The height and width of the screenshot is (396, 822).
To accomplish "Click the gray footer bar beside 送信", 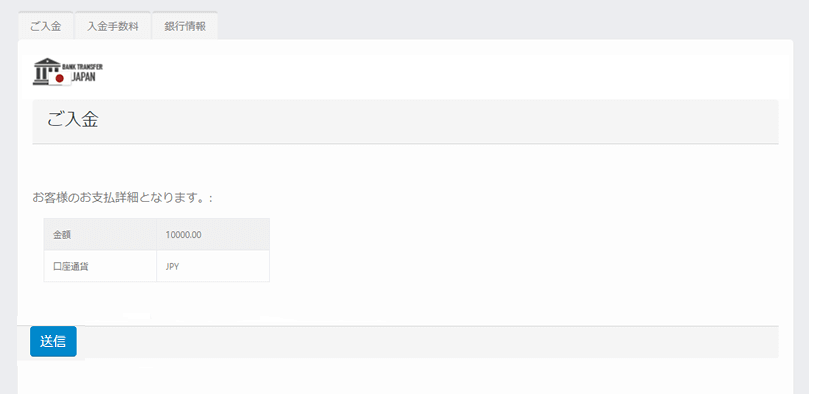I will coord(427,341).
